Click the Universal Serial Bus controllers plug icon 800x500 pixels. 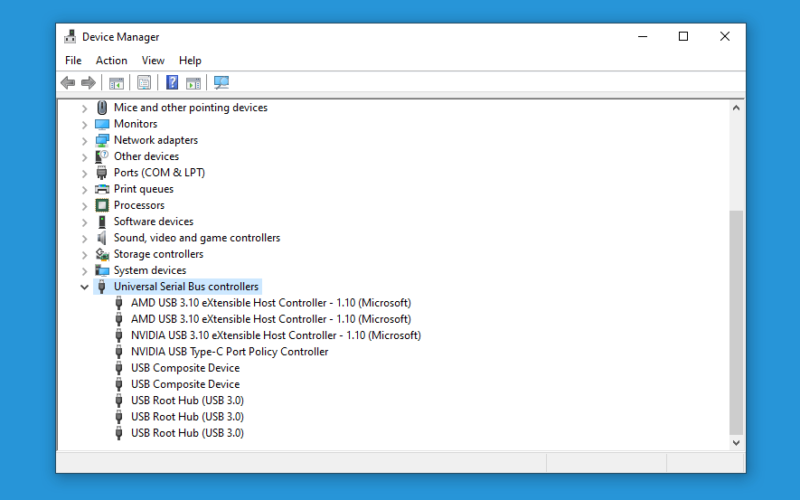click(x=102, y=287)
